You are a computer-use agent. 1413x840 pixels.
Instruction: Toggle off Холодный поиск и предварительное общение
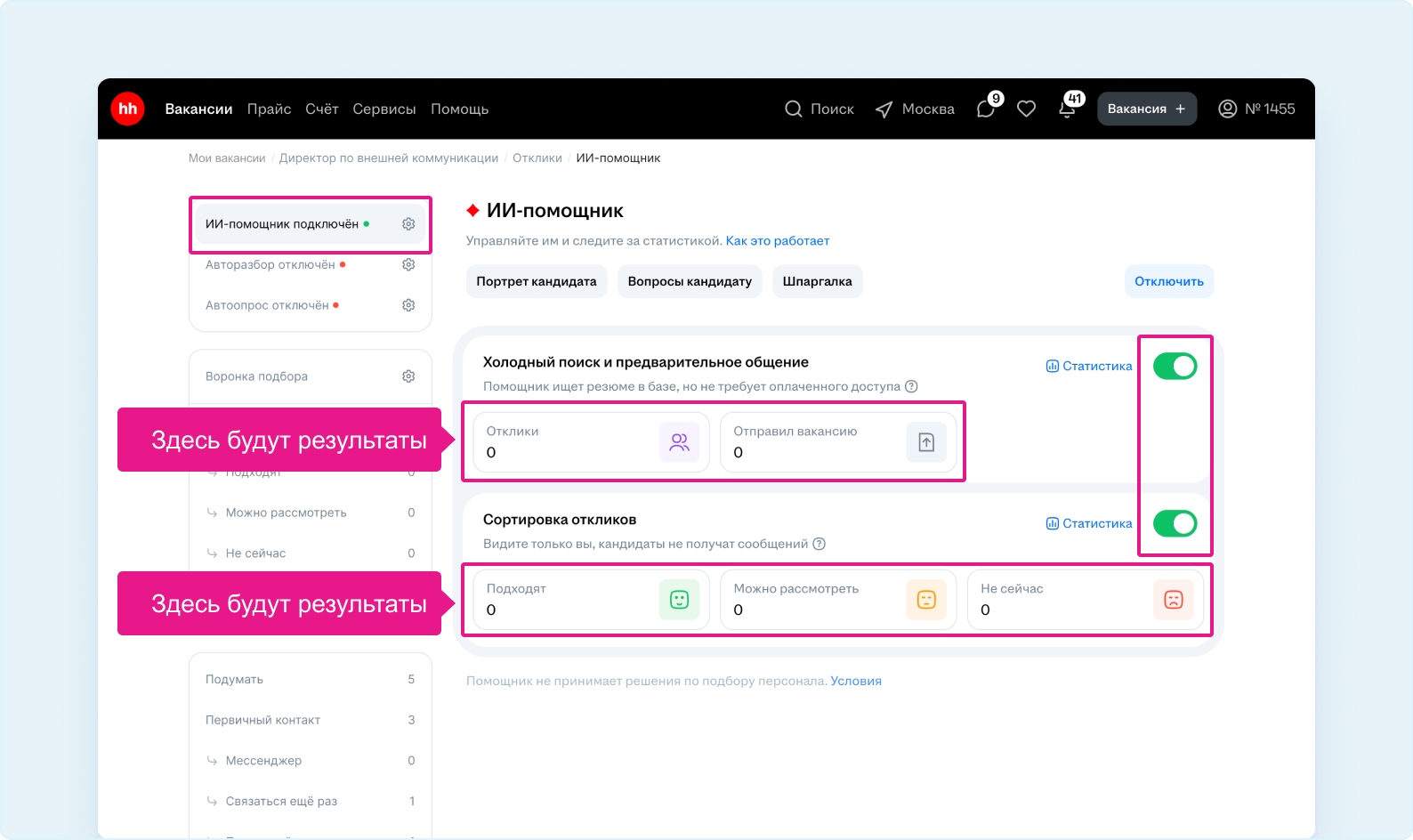[x=1175, y=366]
